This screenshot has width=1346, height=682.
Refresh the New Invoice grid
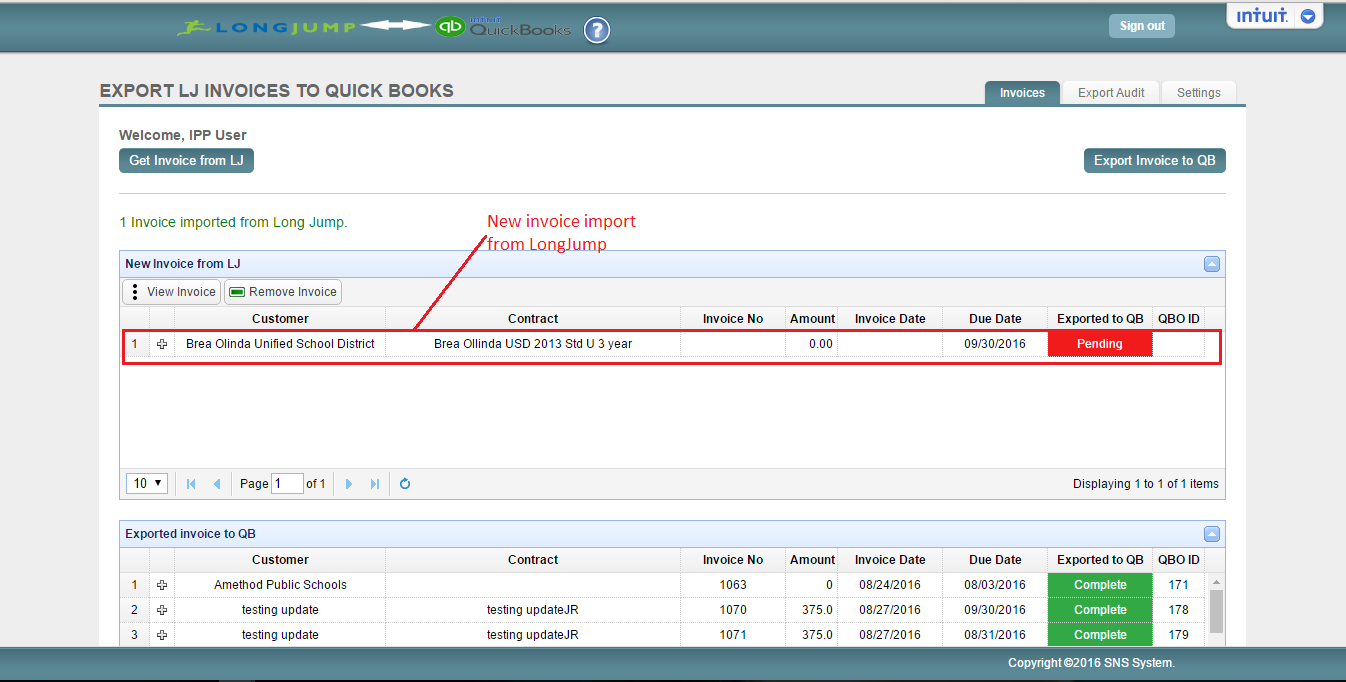(405, 484)
